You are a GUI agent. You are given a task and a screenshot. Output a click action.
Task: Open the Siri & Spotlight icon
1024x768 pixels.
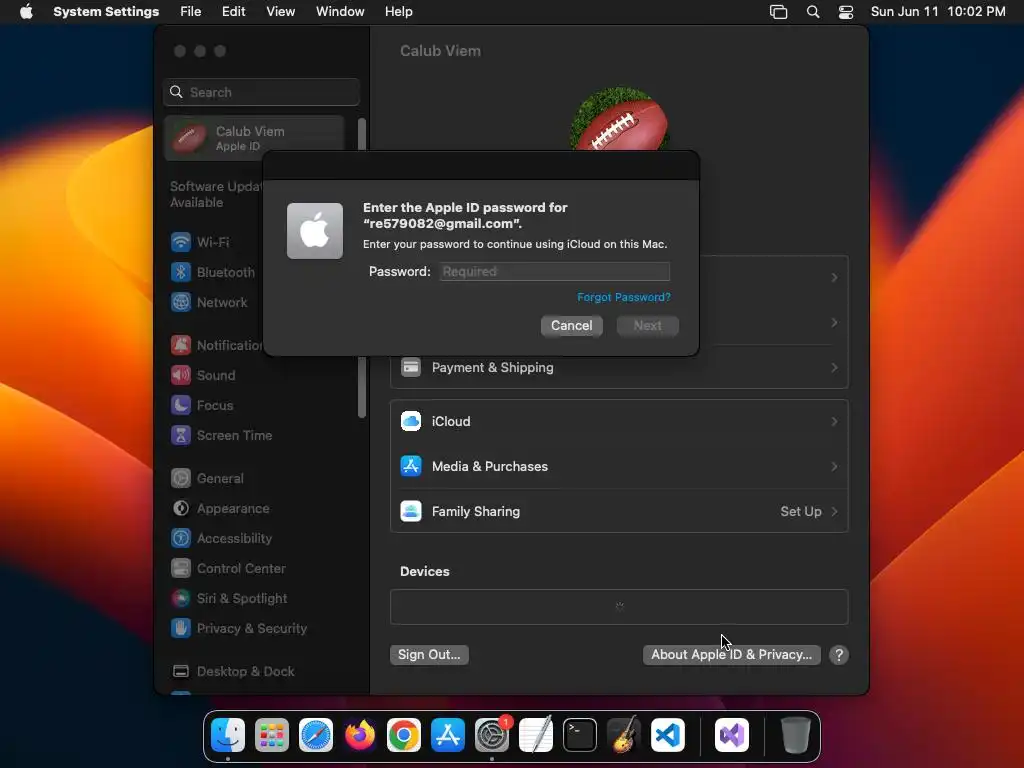tap(181, 598)
